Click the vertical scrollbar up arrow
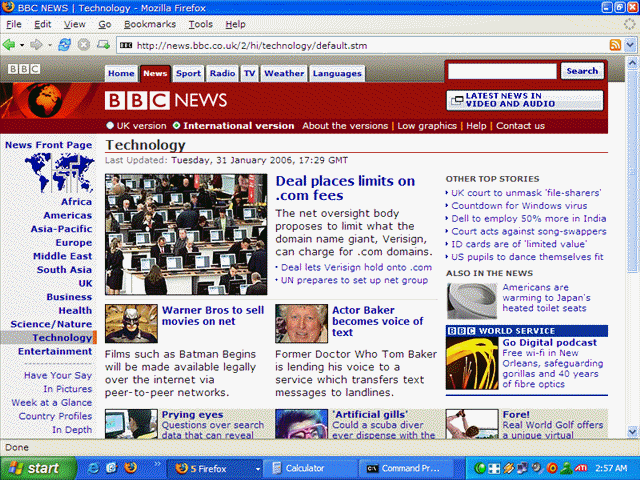 [x=632, y=63]
